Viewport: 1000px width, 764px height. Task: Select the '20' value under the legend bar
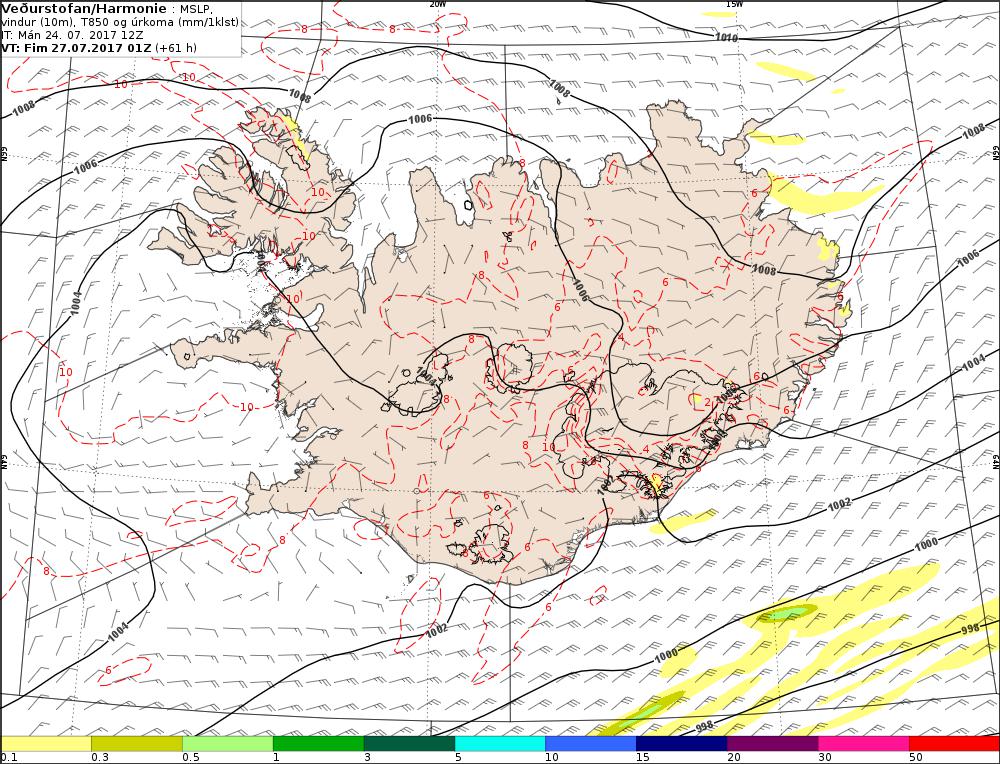734,758
